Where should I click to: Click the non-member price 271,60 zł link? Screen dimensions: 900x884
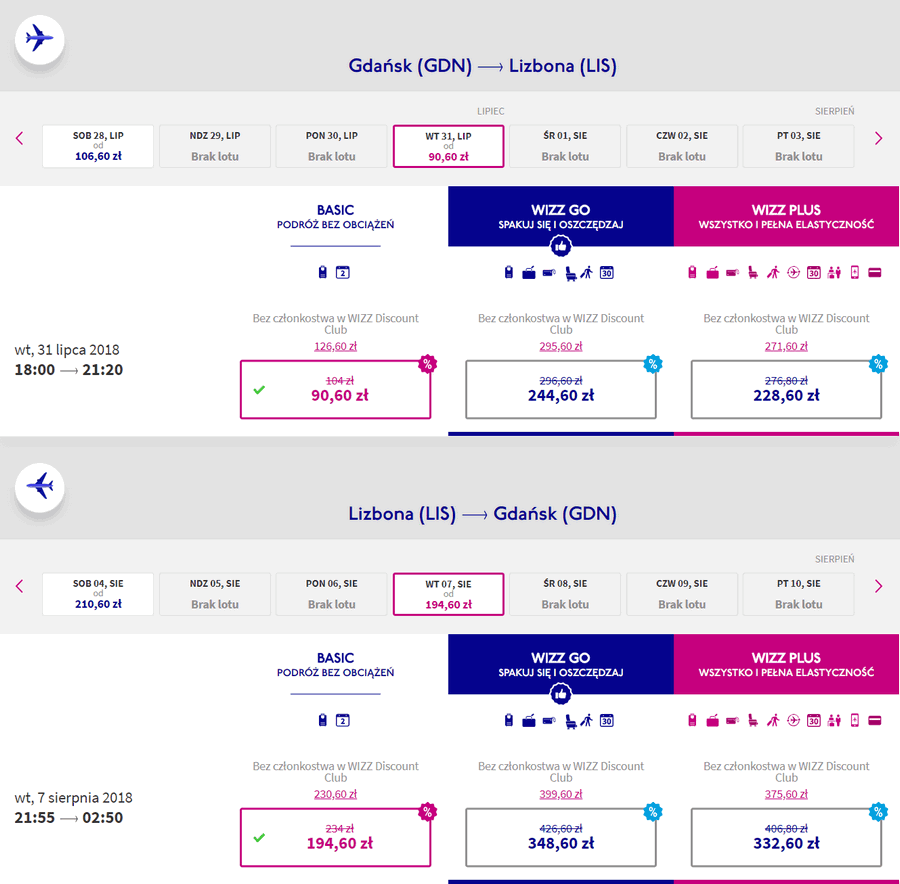(786, 346)
